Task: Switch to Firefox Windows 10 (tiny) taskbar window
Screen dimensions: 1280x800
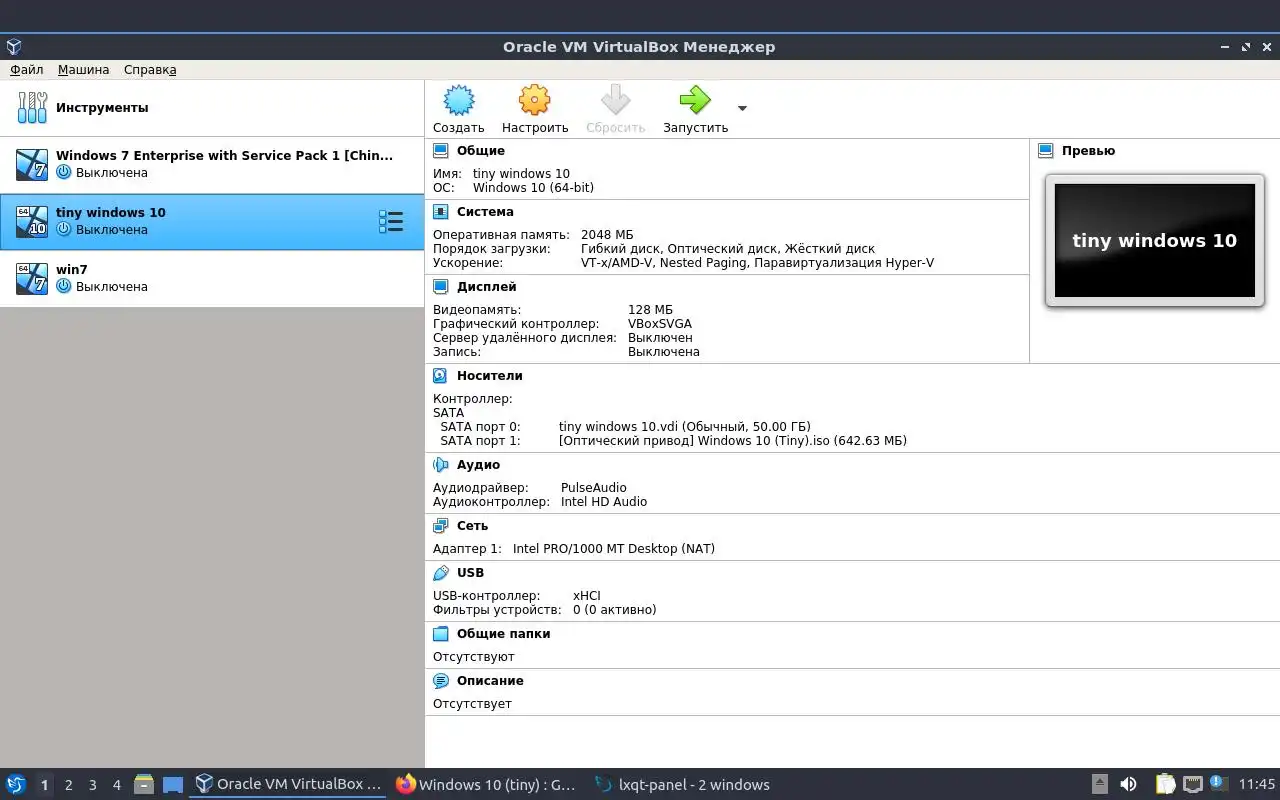Action: [x=486, y=785]
